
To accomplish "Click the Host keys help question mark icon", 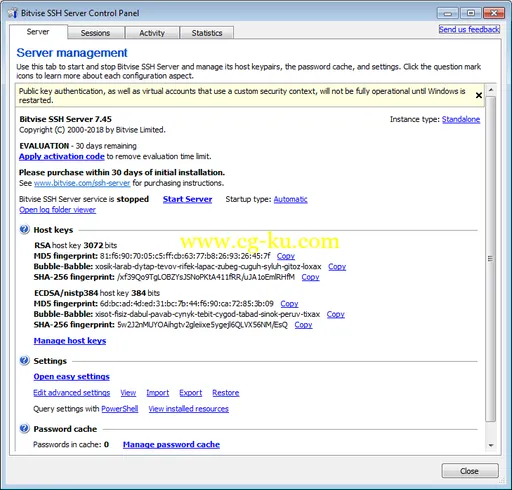I will pos(24,230).
